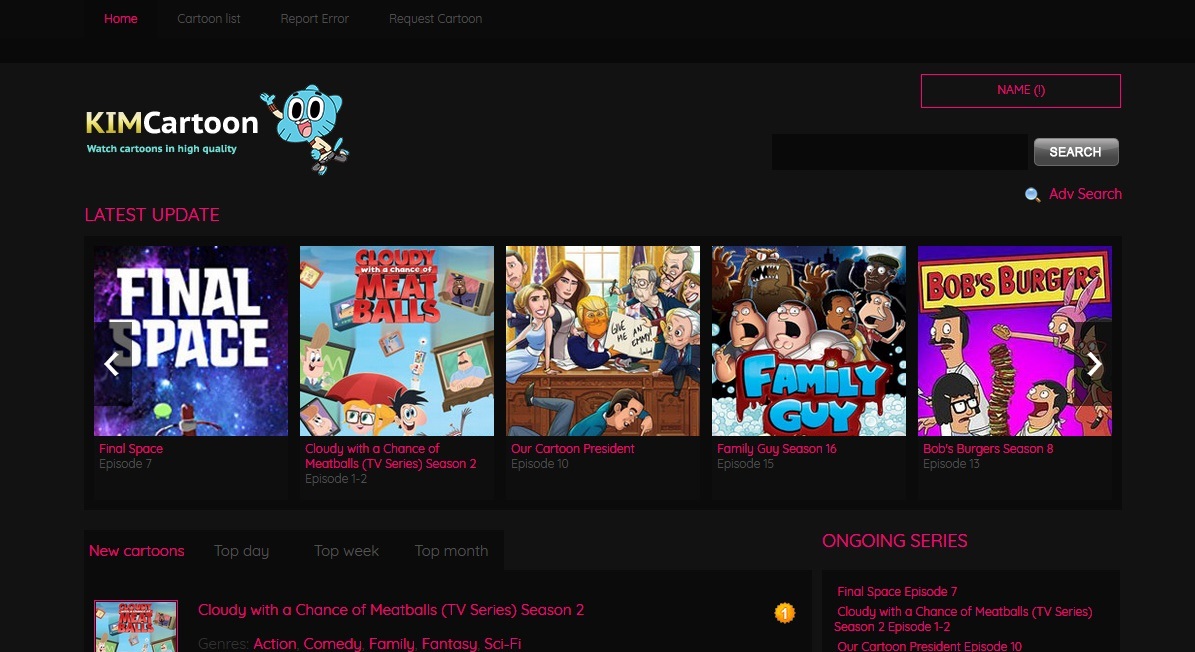Open small Meatballs thumbnail in New cartoons list
Image resolution: width=1195 pixels, height=652 pixels.
[136, 626]
